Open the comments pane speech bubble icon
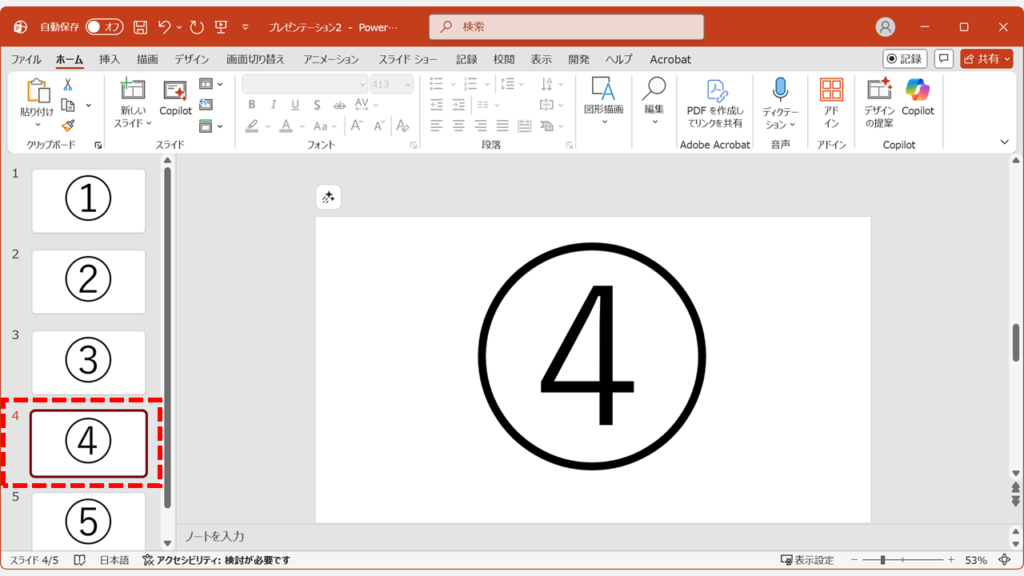The width and height of the screenshot is (1024, 576). (943, 59)
